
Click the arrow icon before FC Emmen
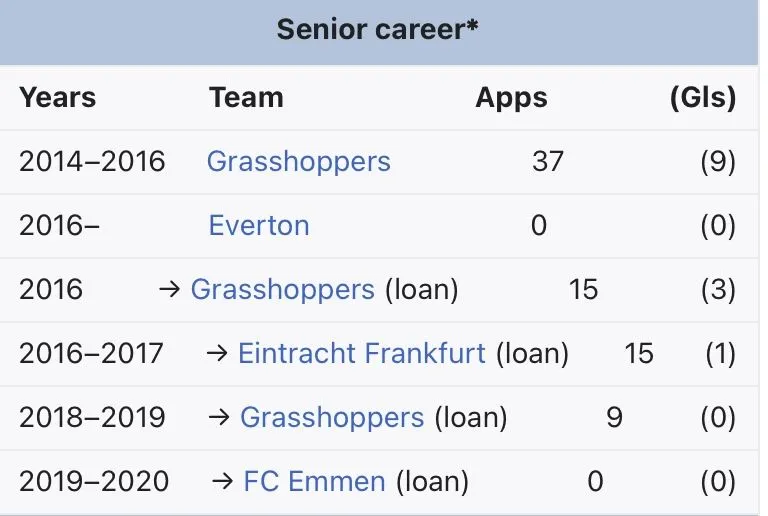tap(222, 482)
